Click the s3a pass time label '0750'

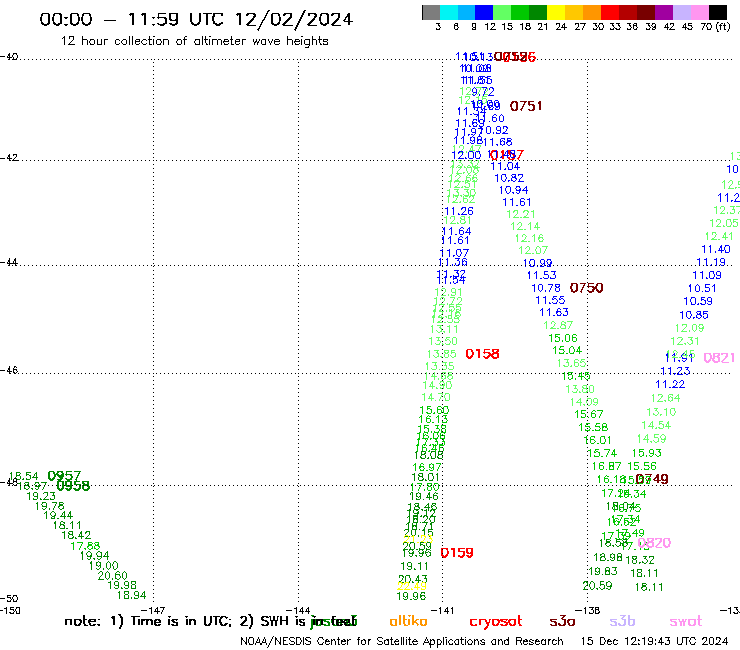pyautogui.click(x=586, y=288)
